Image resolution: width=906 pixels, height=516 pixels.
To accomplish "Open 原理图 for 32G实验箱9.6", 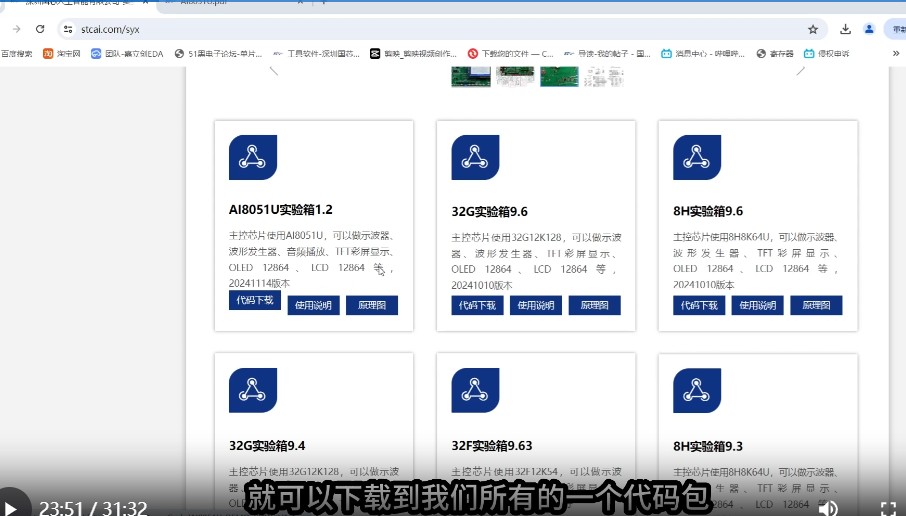I will (x=595, y=305).
